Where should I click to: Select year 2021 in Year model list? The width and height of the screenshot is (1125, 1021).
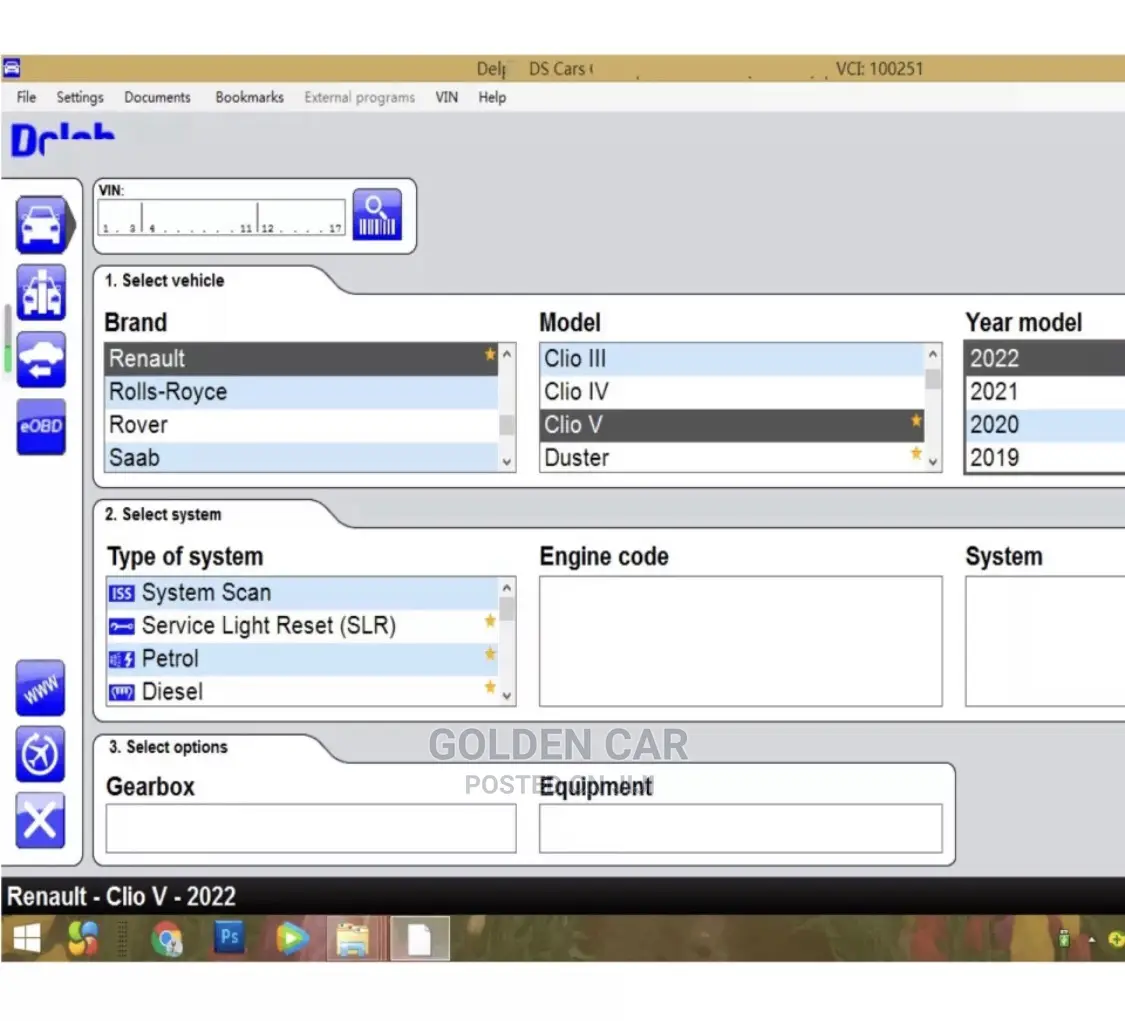pos(995,391)
